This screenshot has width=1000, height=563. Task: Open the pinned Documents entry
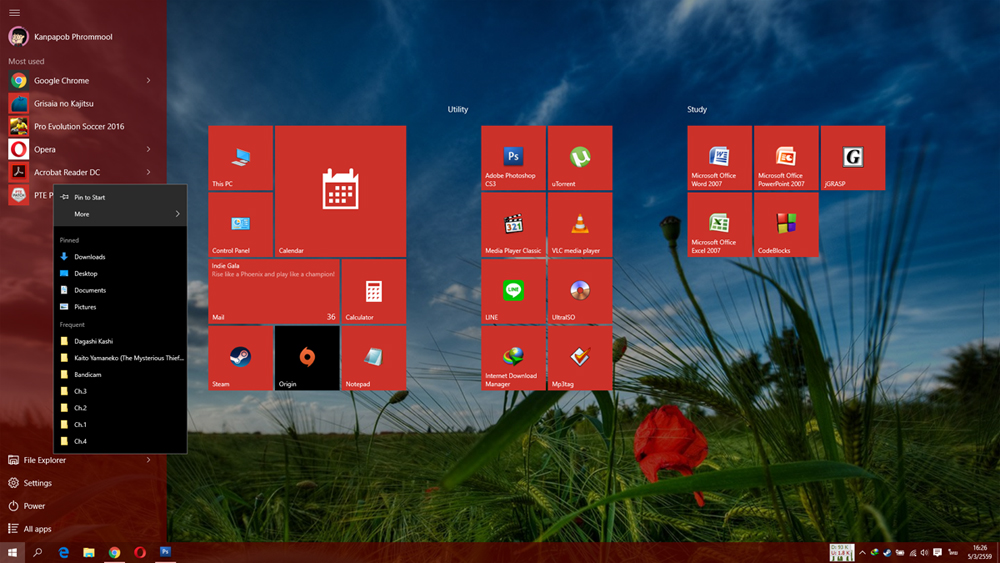pyautogui.click(x=121, y=290)
